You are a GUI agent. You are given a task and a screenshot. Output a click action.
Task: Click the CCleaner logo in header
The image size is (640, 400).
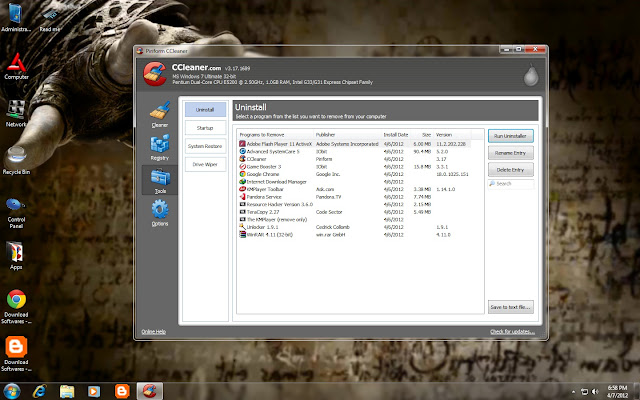click(155, 74)
